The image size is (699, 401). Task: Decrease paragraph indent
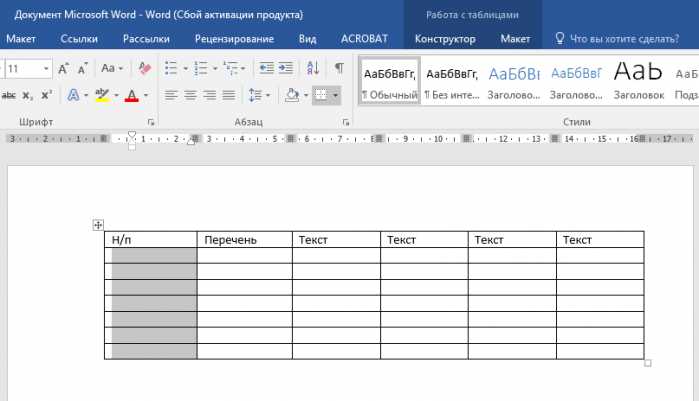(267, 68)
